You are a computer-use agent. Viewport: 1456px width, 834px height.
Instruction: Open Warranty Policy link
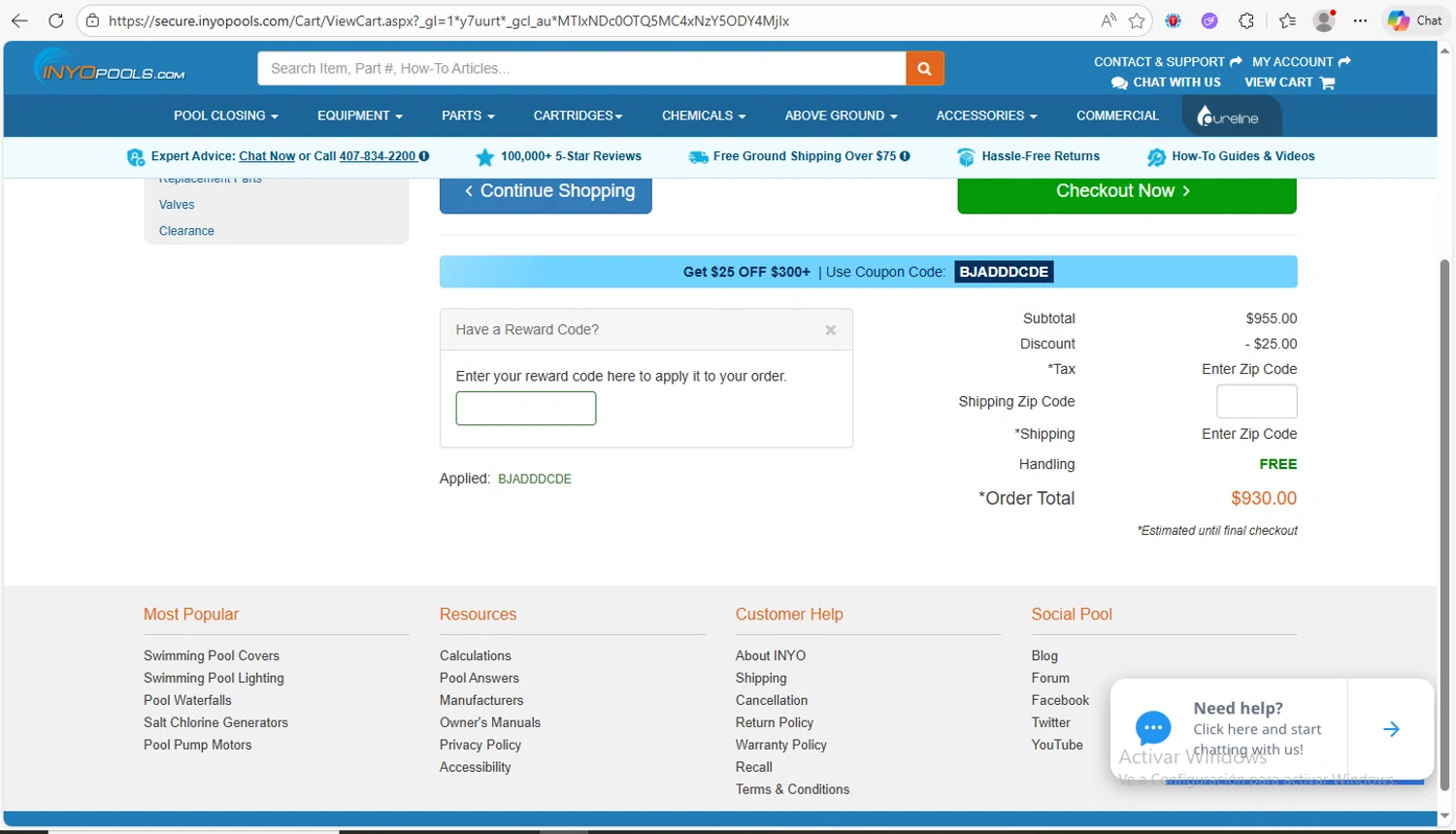[781, 746]
